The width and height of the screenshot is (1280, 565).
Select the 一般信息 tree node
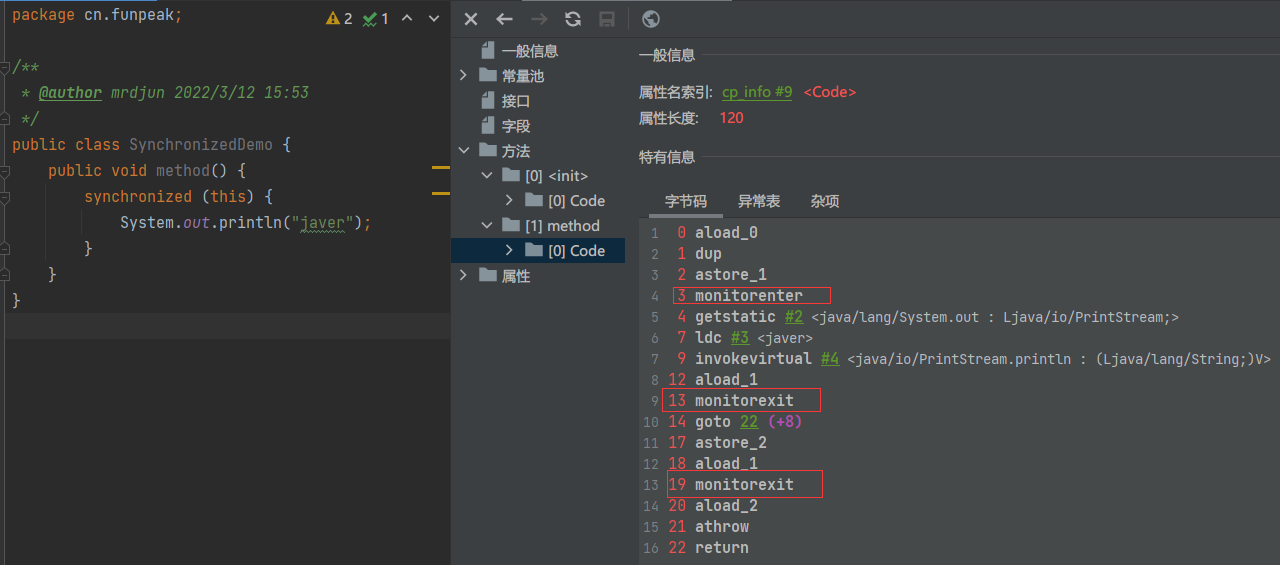(x=530, y=51)
